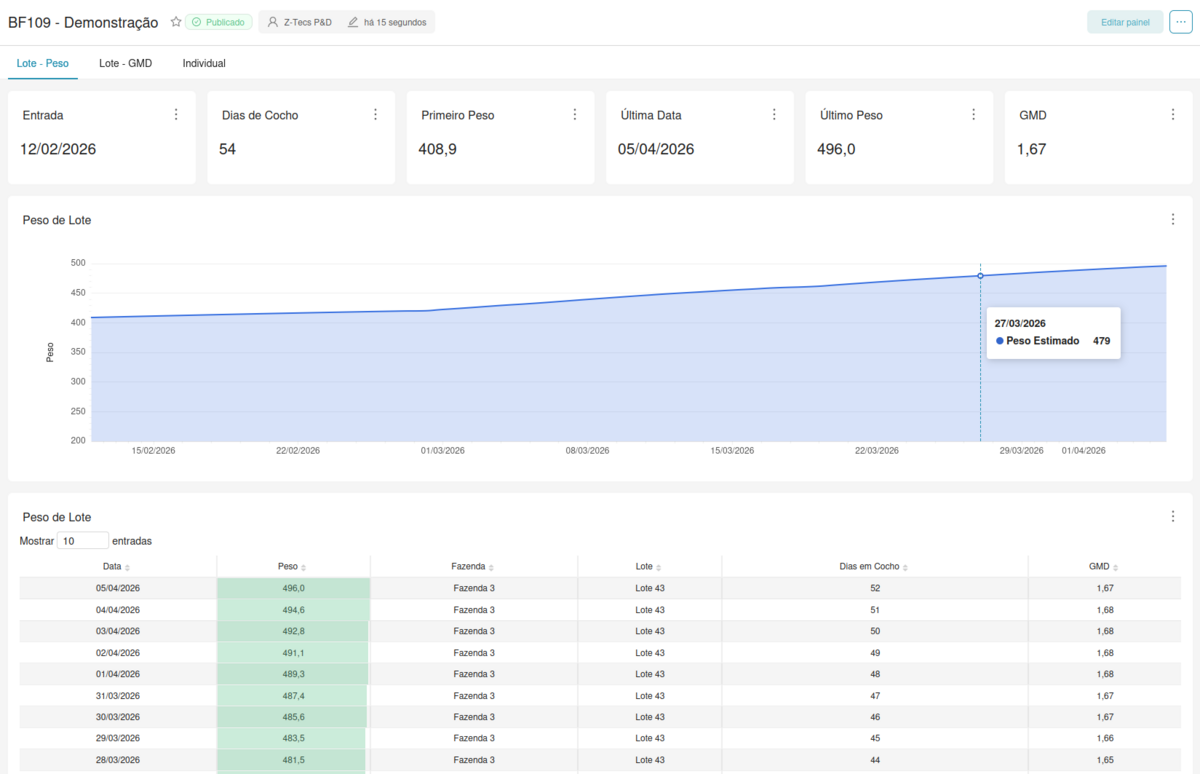Viewport: 1200px width, 774px height.
Task: Click the Z-Tecs P&D user icon
Action: pos(270,20)
